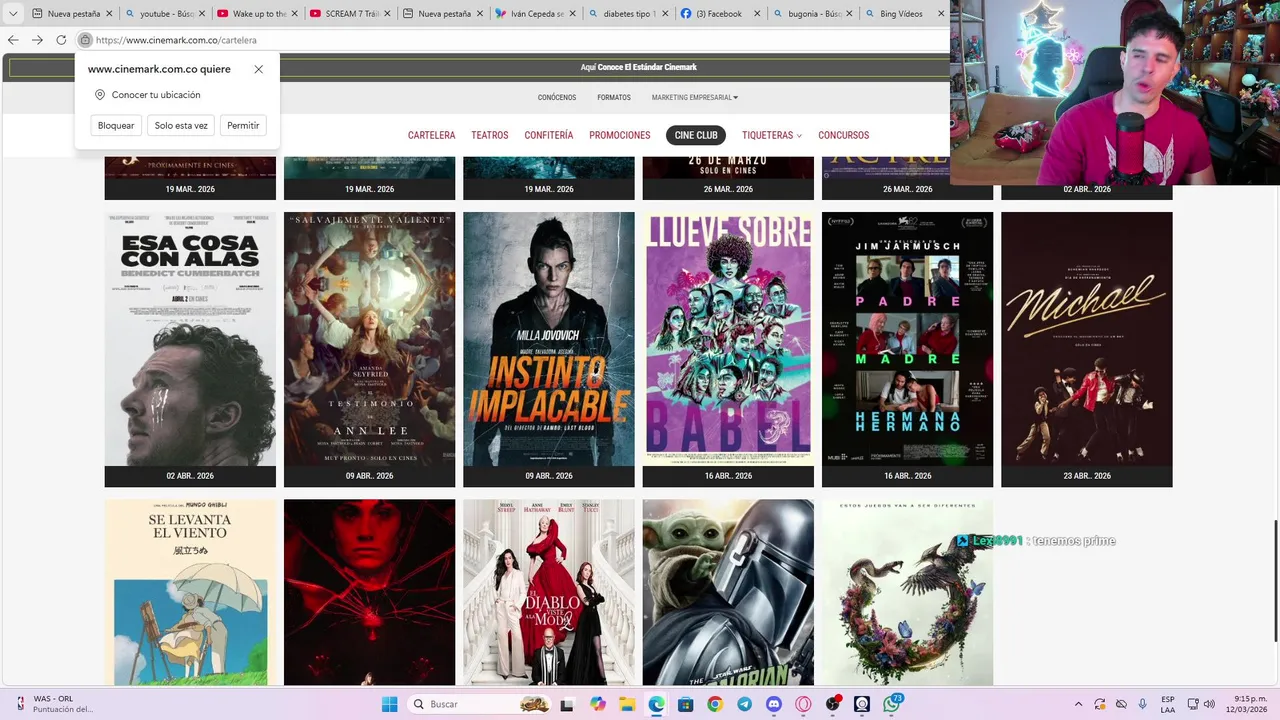Open File Explorer from the taskbar
Image resolution: width=1280 pixels, height=720 pixels.
[x=627, y=704]
